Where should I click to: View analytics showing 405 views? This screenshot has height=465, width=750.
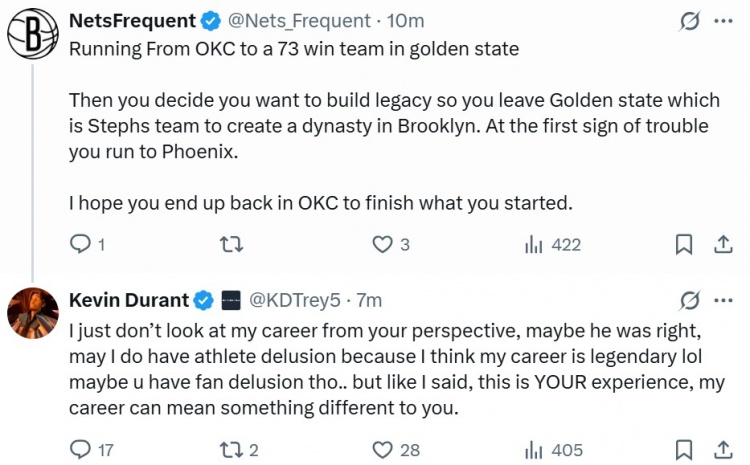point(533,449)
